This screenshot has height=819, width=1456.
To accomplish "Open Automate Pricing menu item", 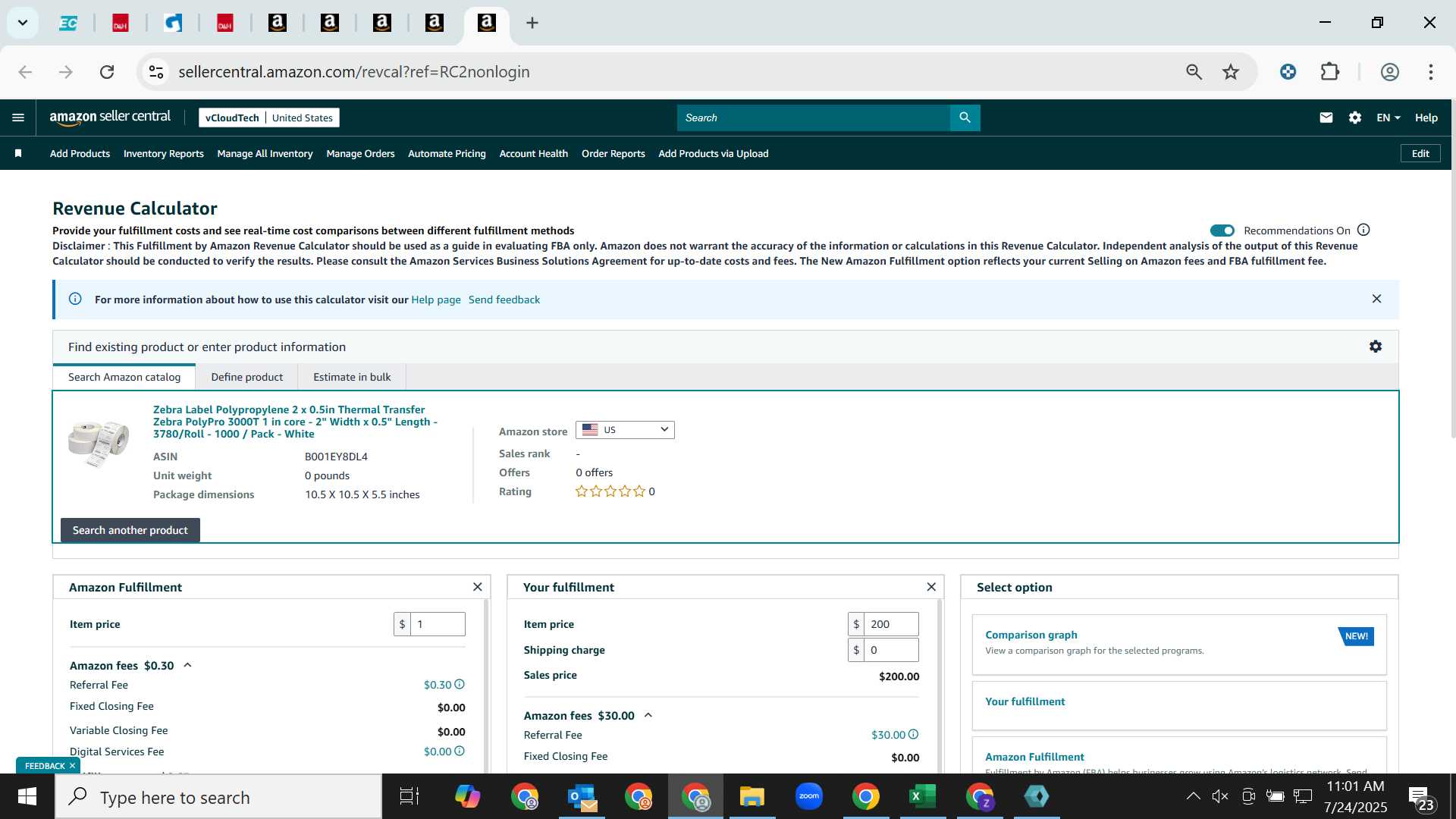I will 447,153.
